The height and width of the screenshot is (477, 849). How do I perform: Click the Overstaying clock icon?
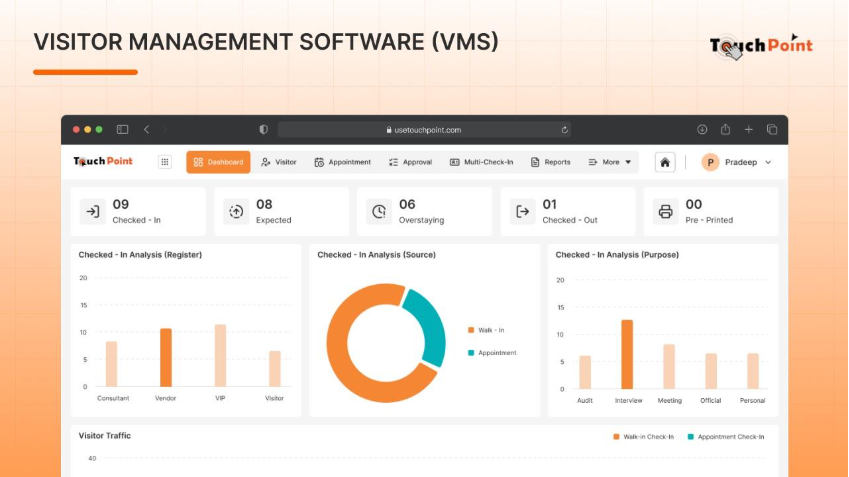click(x=379, y=211)
